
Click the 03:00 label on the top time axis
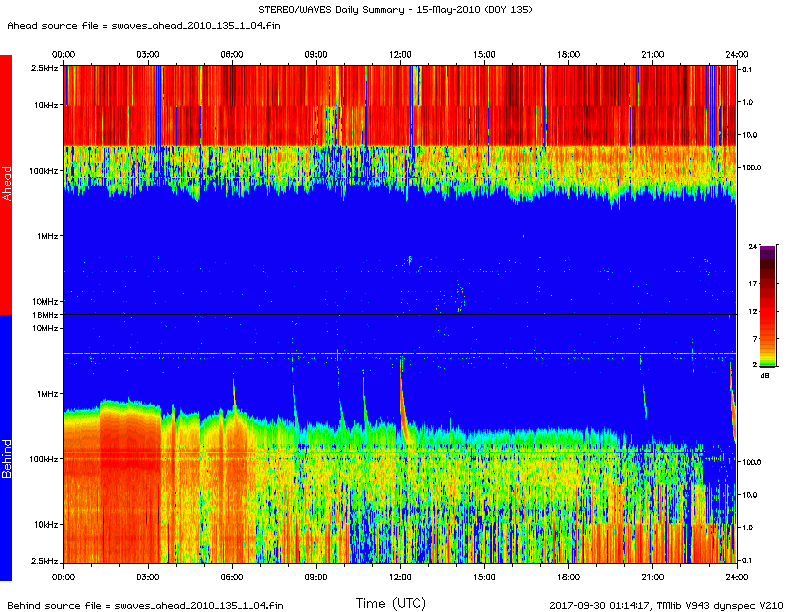pyautogui.click(x=147, y=54)
